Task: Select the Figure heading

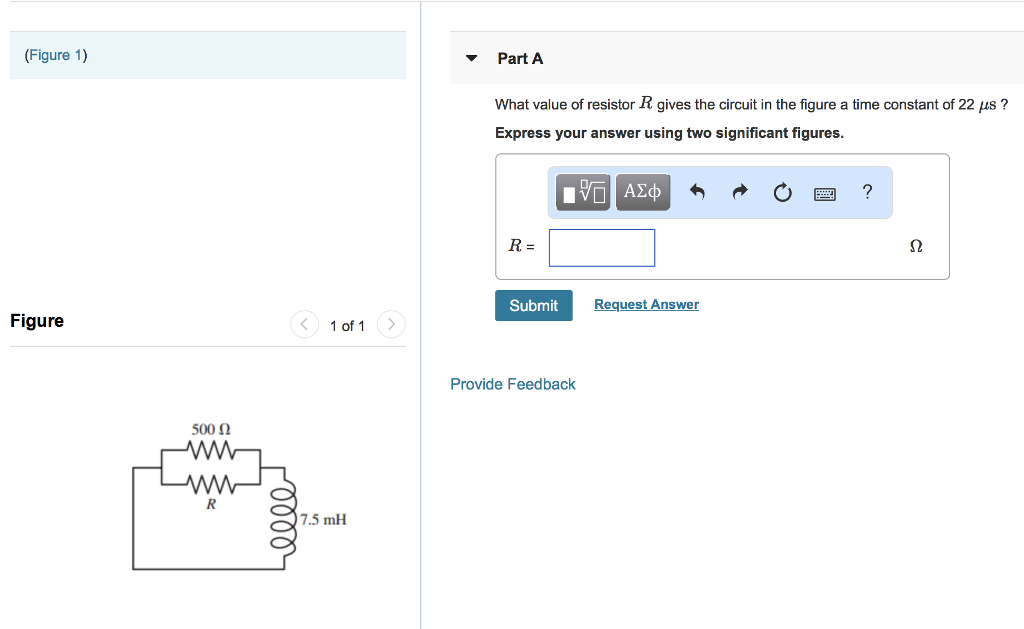Action: [36, 321]
